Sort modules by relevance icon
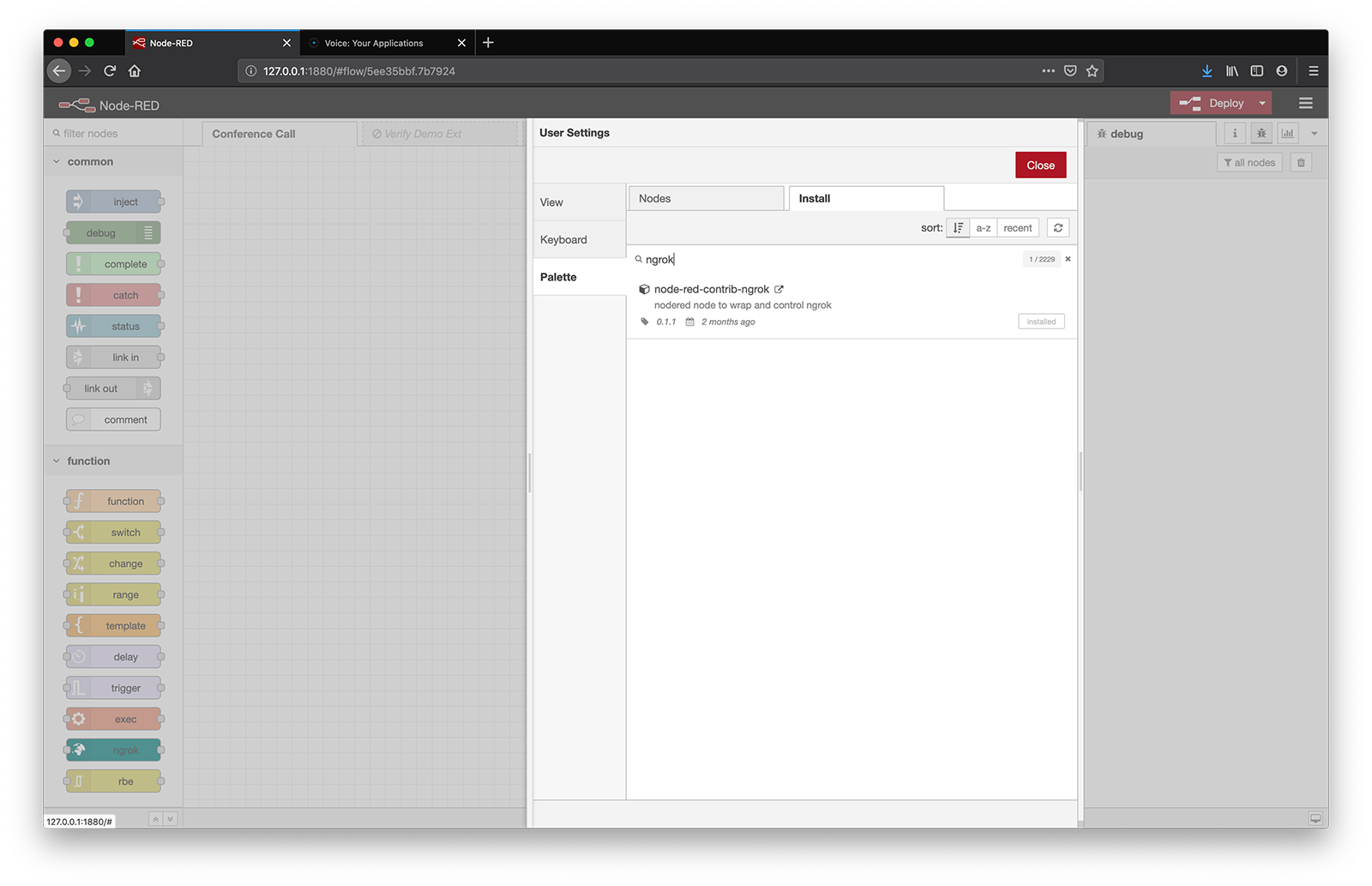 point(958,228)
